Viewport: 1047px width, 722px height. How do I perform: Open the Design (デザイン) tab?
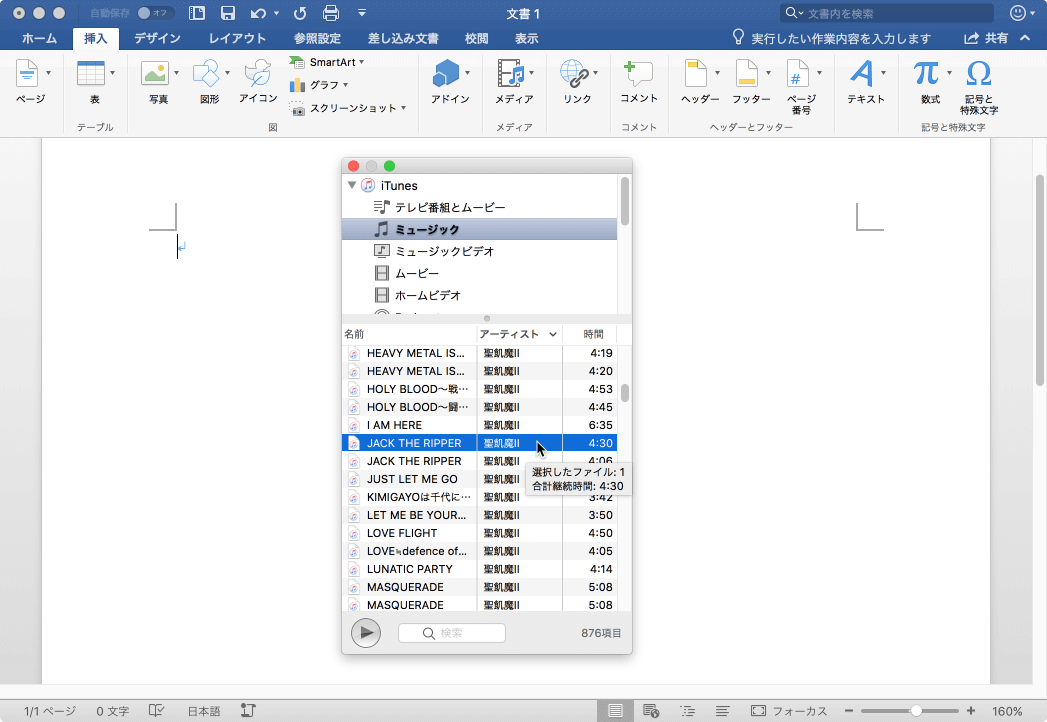pyautogui.click(x=158, y=38)
